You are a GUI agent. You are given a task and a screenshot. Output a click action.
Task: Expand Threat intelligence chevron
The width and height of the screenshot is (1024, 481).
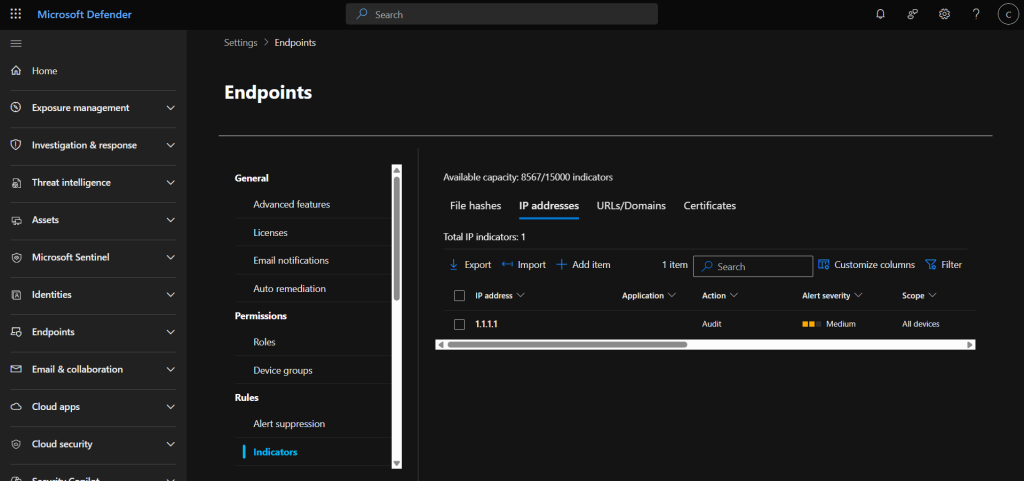(x=170, y=183)
